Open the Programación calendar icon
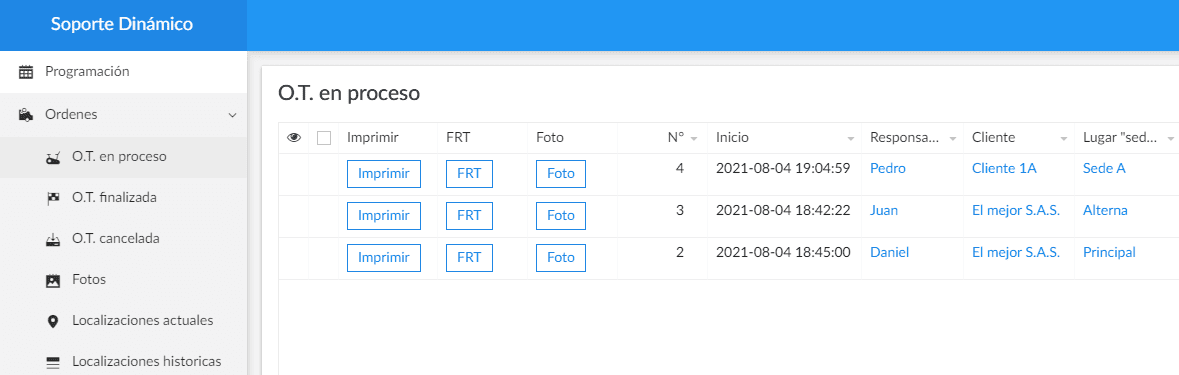This screenshot has height=375, width=1179. point(26,72)
